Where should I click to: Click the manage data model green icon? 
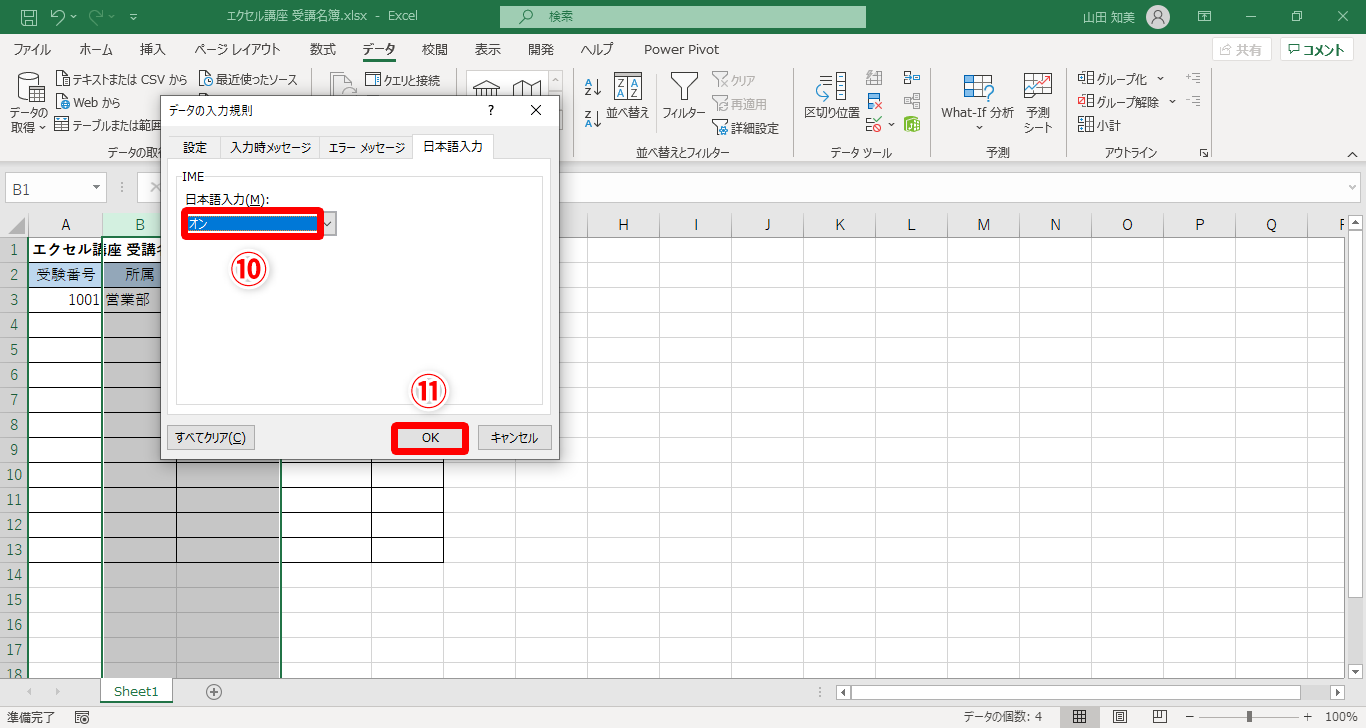[x=911, y=125]
